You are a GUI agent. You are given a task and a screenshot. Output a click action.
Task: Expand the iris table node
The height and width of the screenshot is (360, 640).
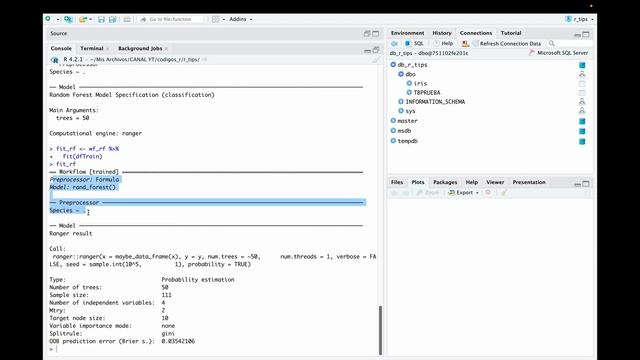click(x=409, y=83)
